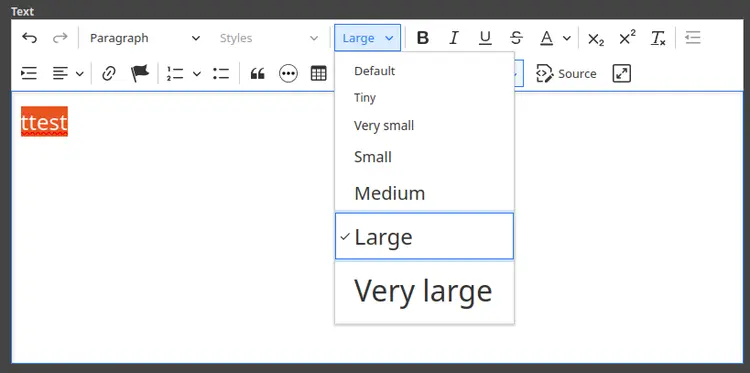The width and height of the screenshot is (750, 373).
Task: Insert a block quote
Action: tap(257, 74)
